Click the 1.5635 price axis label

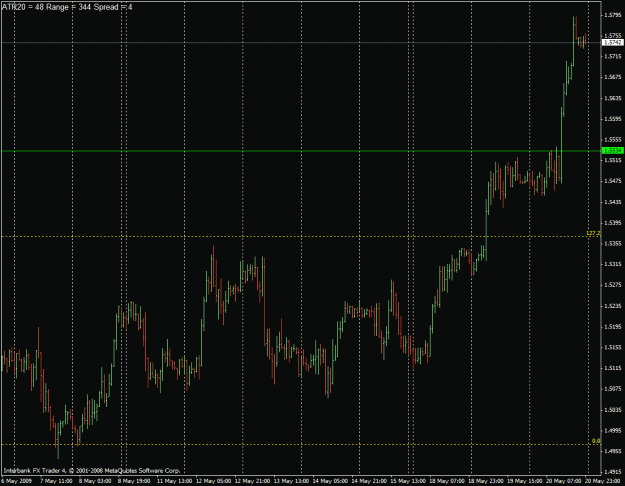coord(613,98)
